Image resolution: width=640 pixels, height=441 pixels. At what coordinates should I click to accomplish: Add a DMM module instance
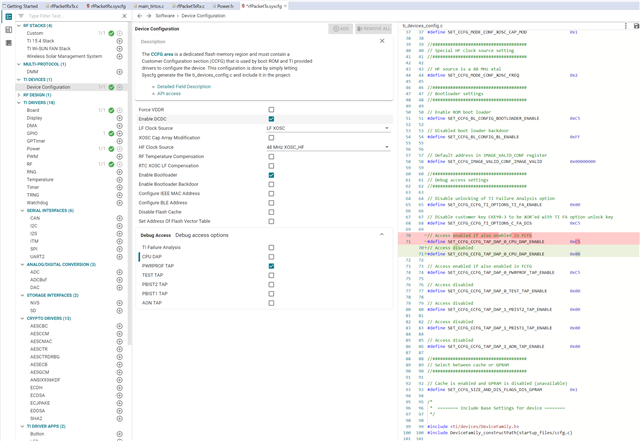click(120, 72)
